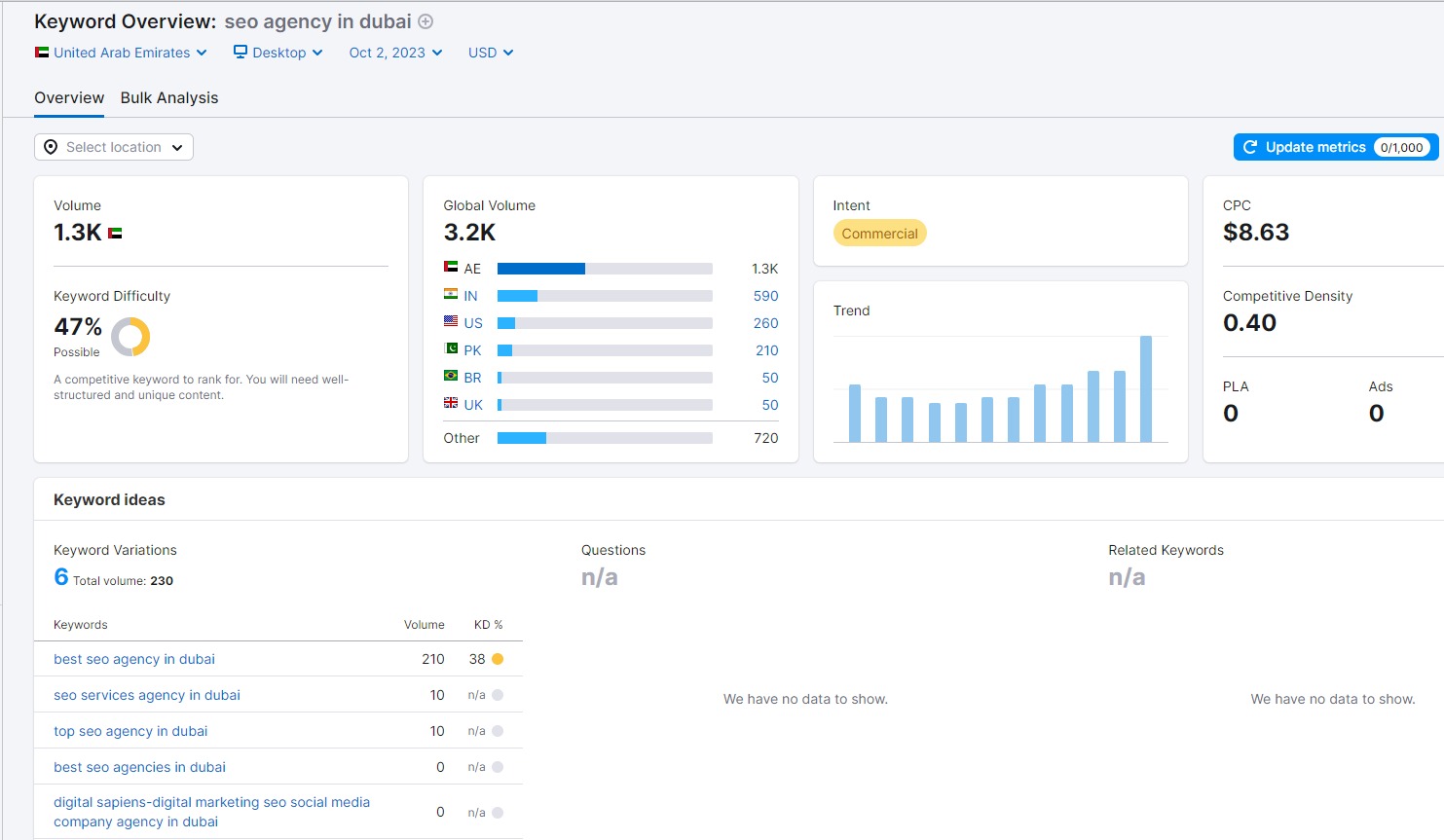Click the US country code link

pyautogui.click(x=473, y=323)
